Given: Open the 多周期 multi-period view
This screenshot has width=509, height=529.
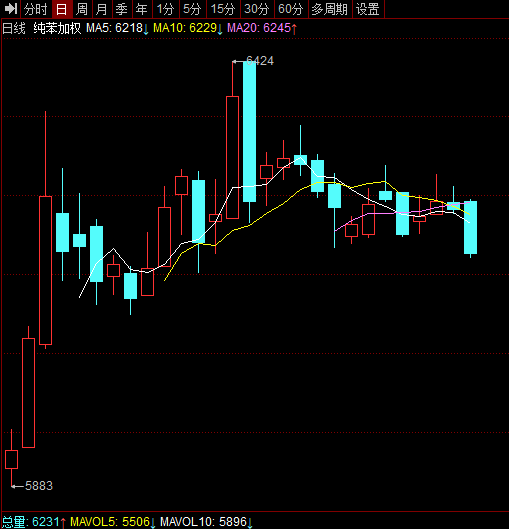Looking at the screenshot, I should [330, 9].
